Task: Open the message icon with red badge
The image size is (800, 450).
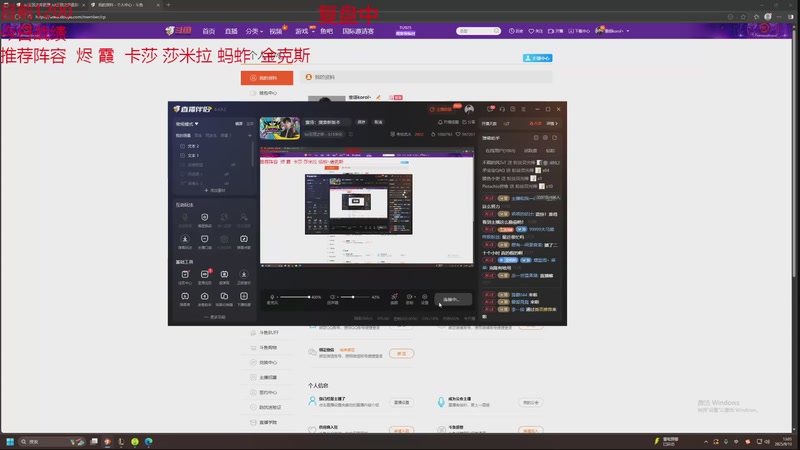Action: (x=490, y=109)
